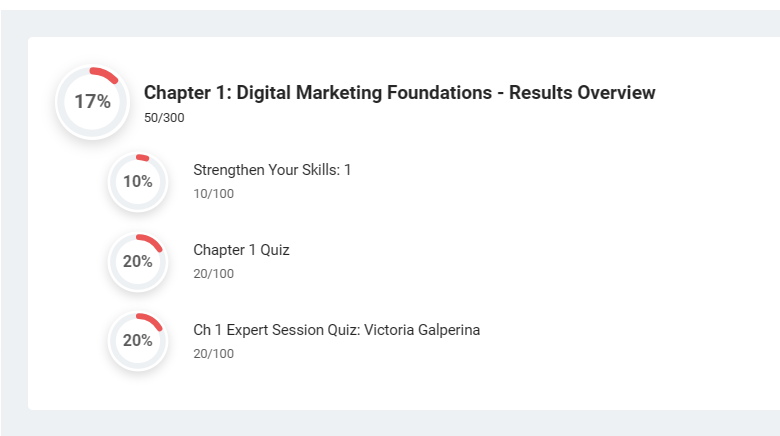The width and height of the screenshot is (780, 436).
Task: Open Ch 1 Expert Session Quiz: Victoria Galperina
Action: point(337,330)
